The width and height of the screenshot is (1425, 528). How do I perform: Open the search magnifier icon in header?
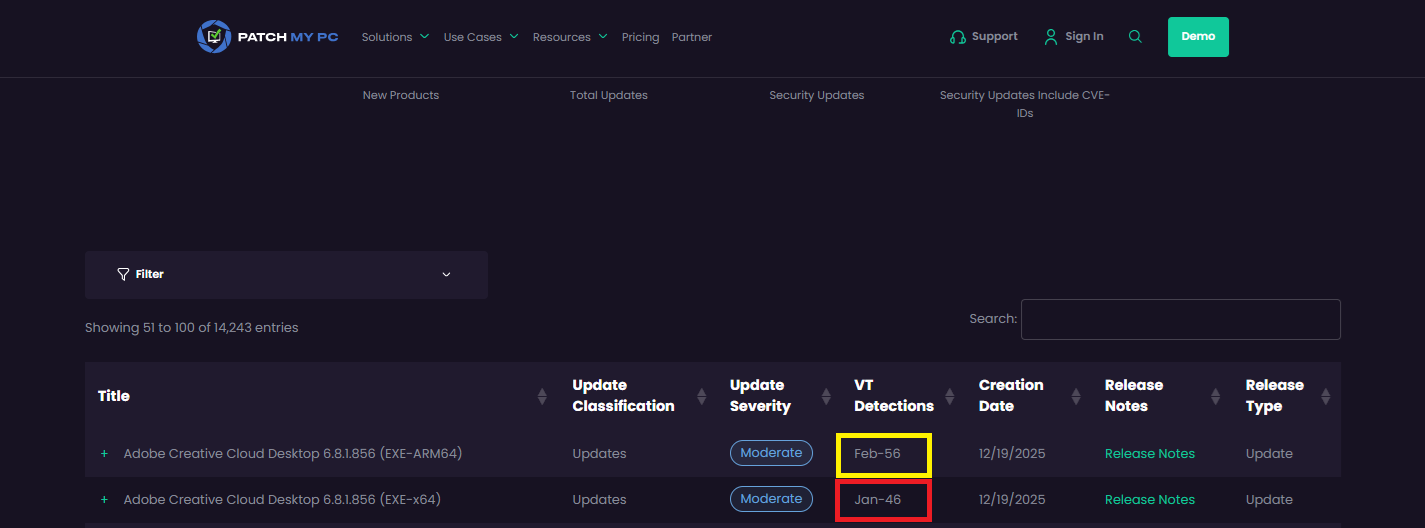1135,37
